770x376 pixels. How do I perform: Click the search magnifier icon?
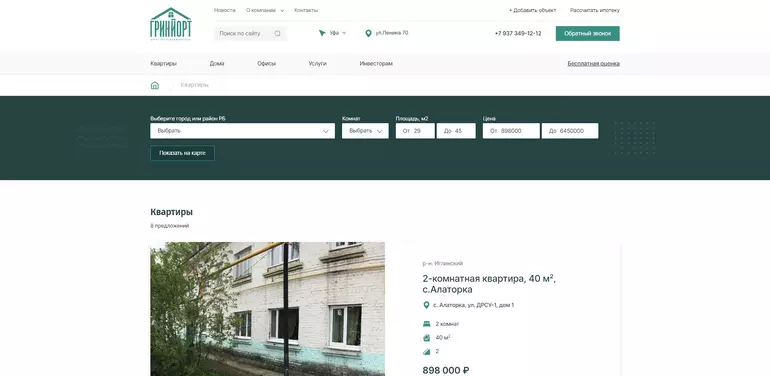point(277,33)
